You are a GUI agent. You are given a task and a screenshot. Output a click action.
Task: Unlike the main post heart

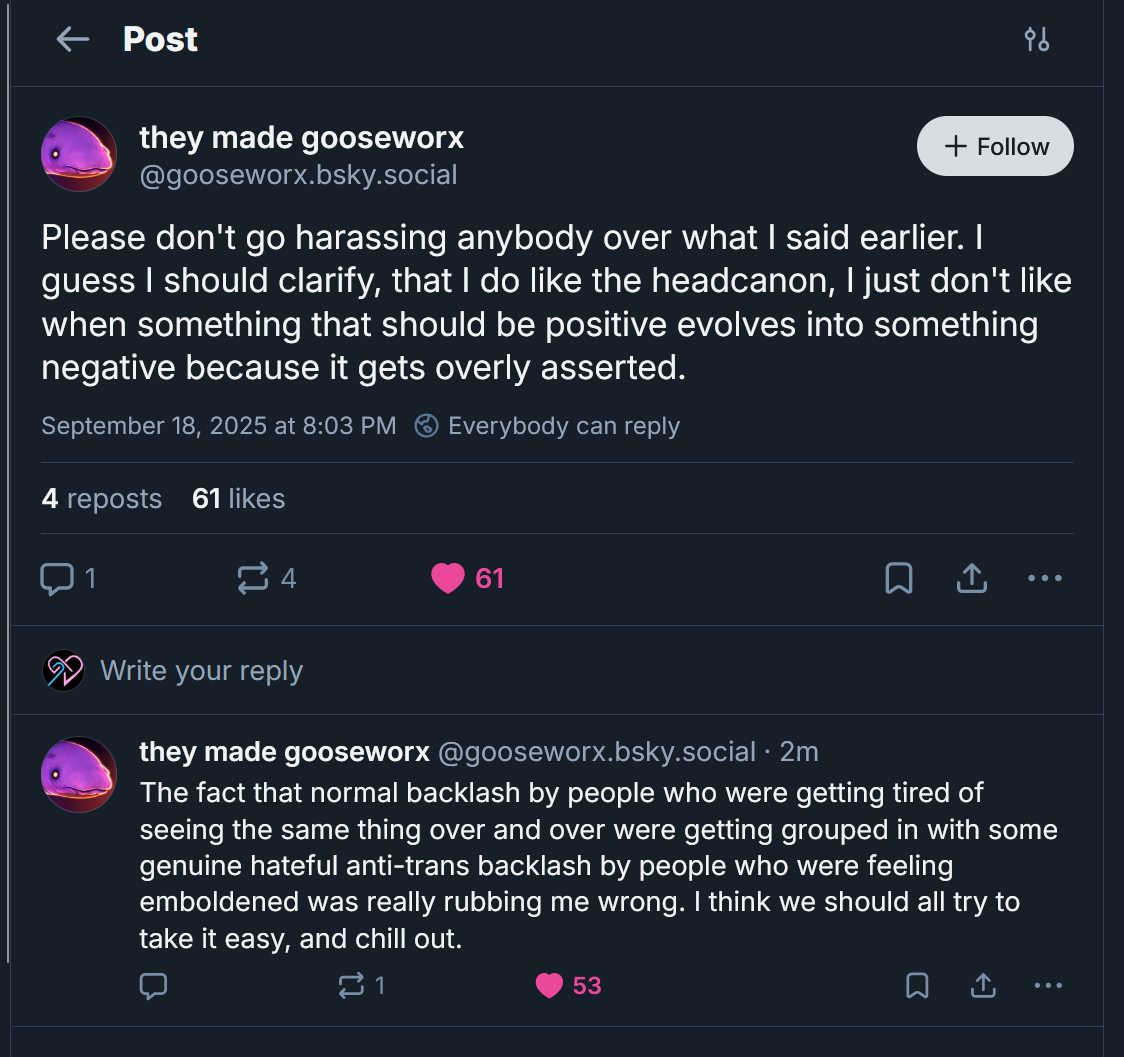(448, 578)
